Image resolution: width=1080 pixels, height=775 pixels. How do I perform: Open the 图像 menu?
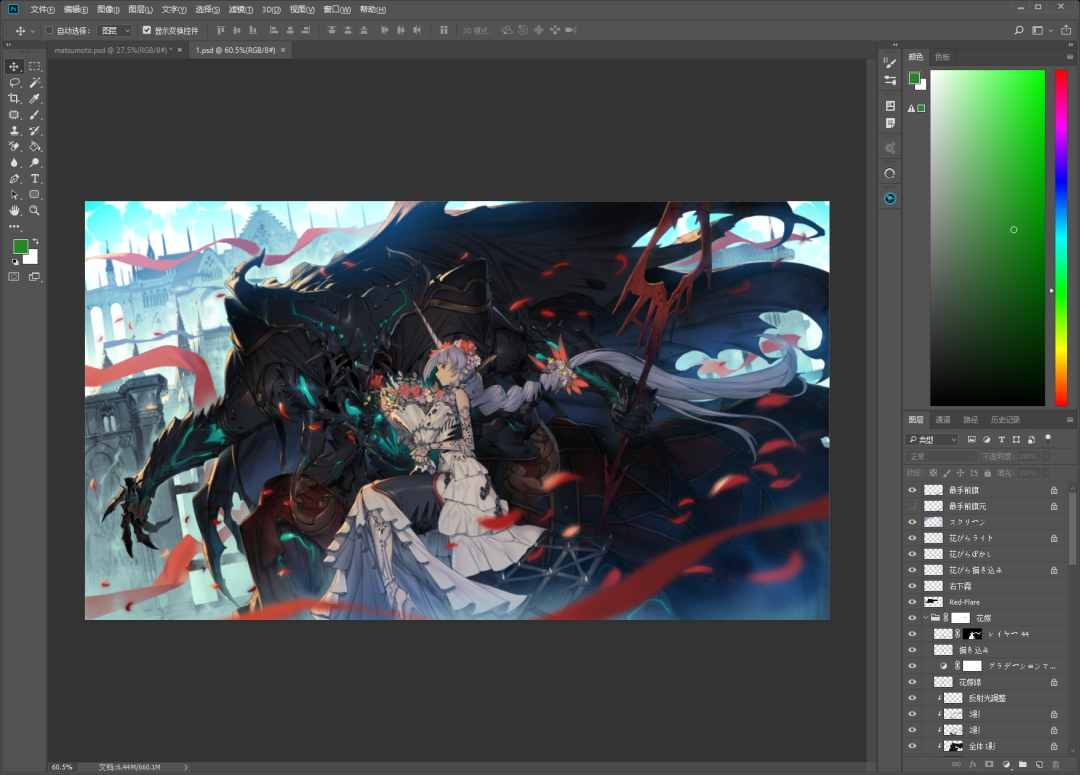(108, 10)
